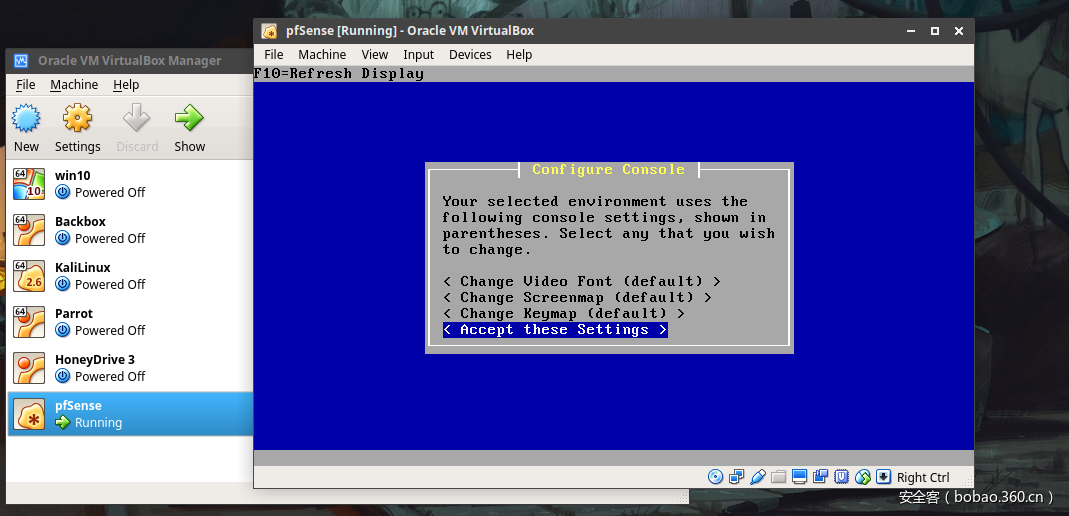This screenshot has height=516, width=1069.
Task: Click the network adapters status icon
Action: [x=736, y=477]
